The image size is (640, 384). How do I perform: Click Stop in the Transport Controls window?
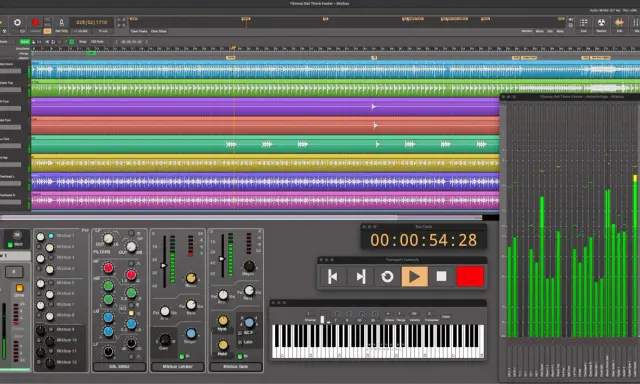click(x=441, y=277)
